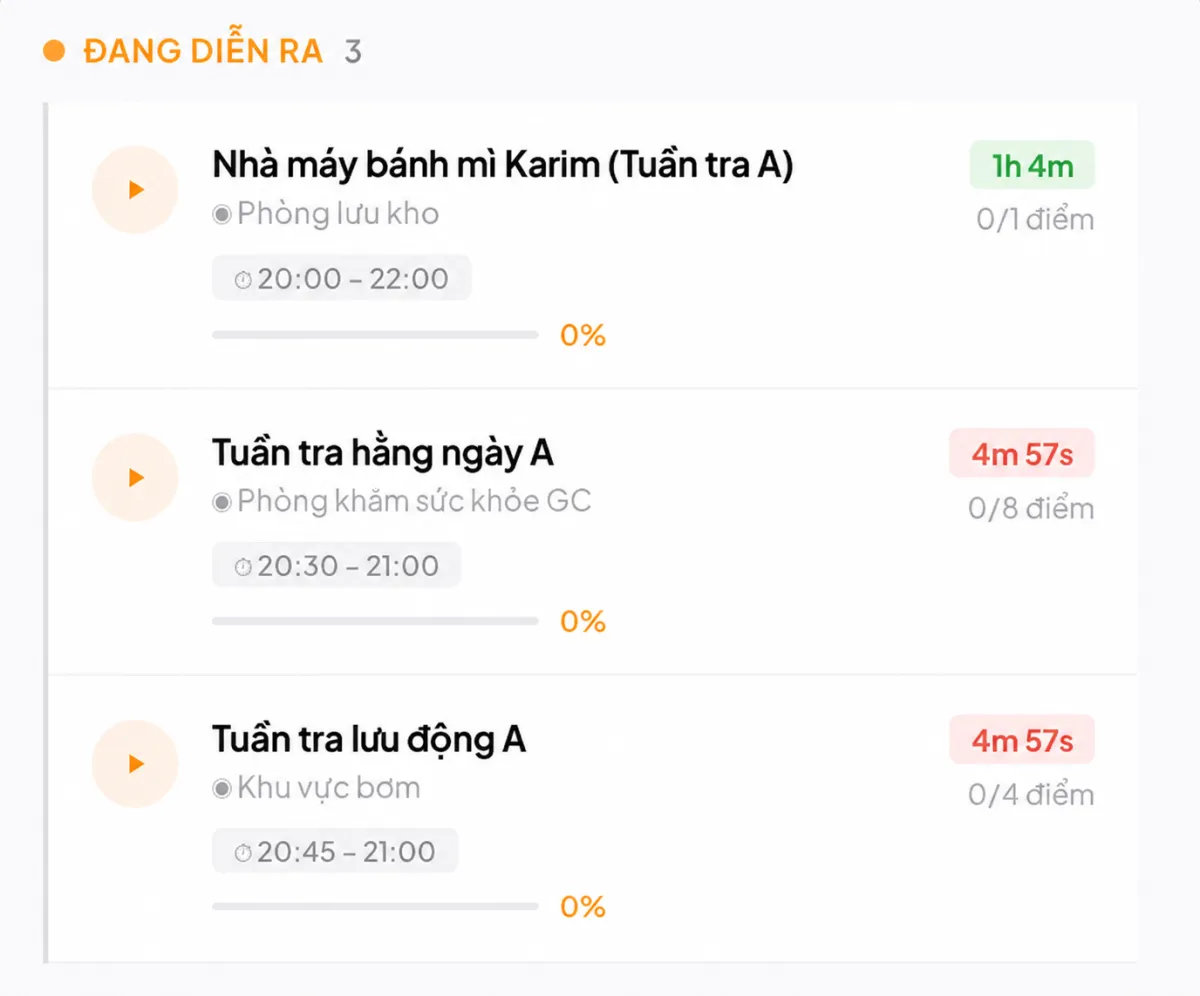Start the Tuần tra lưu động A patrol
This screenshot has width=1200, height=996.
135,764
